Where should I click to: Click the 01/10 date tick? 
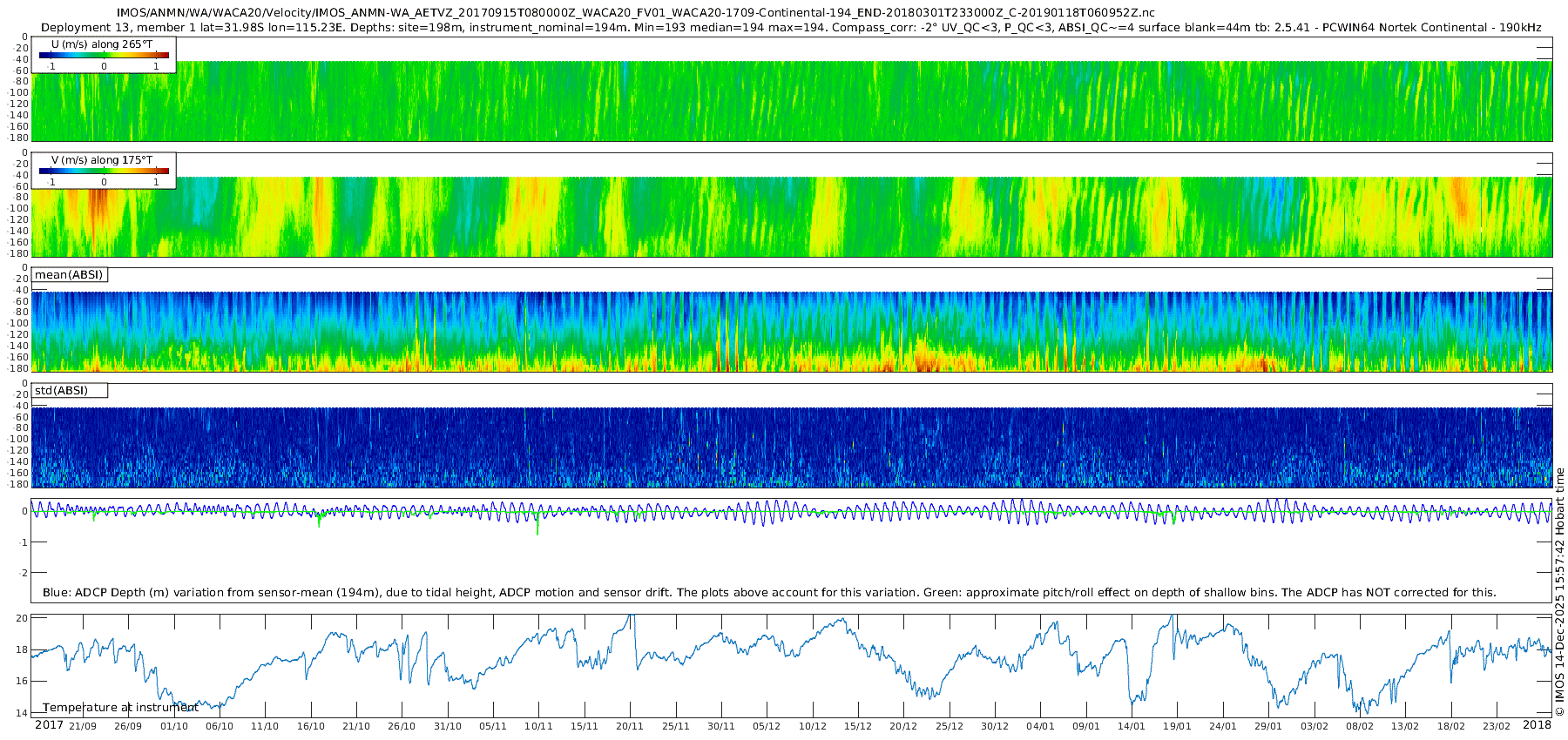(x=173, y=727)
